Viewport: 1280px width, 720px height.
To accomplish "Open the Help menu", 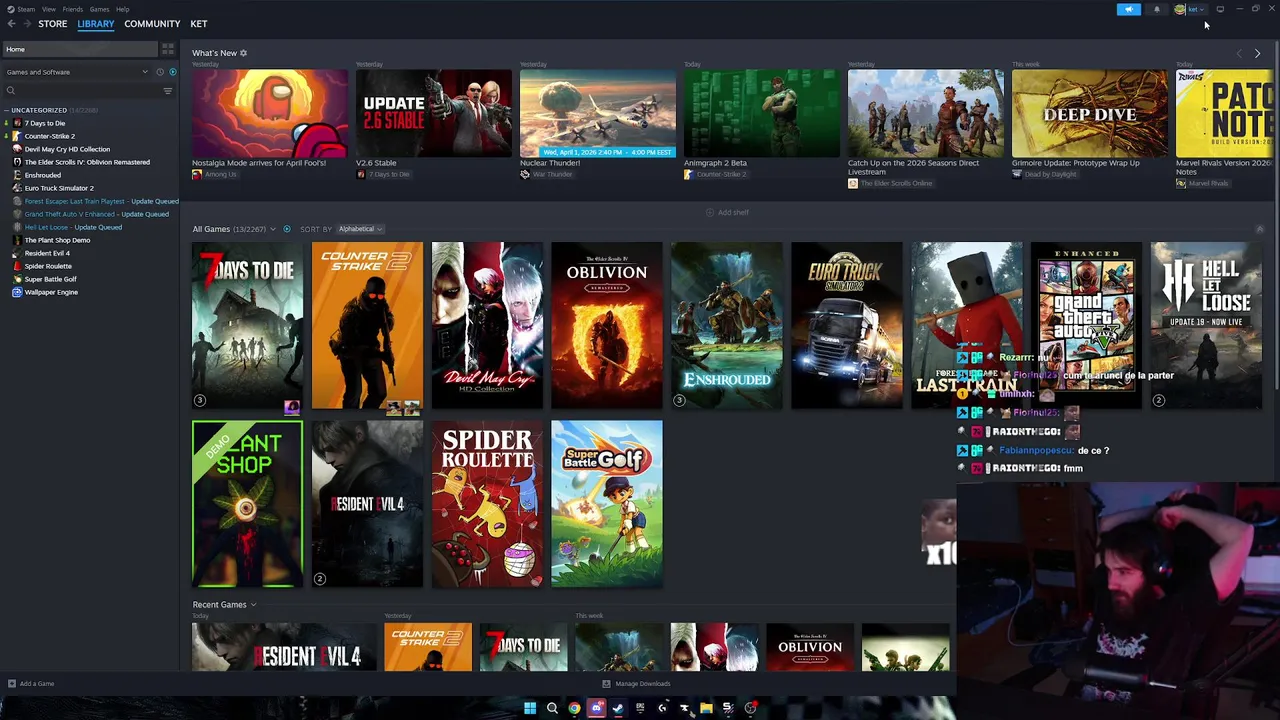I will tap(122, 9).
